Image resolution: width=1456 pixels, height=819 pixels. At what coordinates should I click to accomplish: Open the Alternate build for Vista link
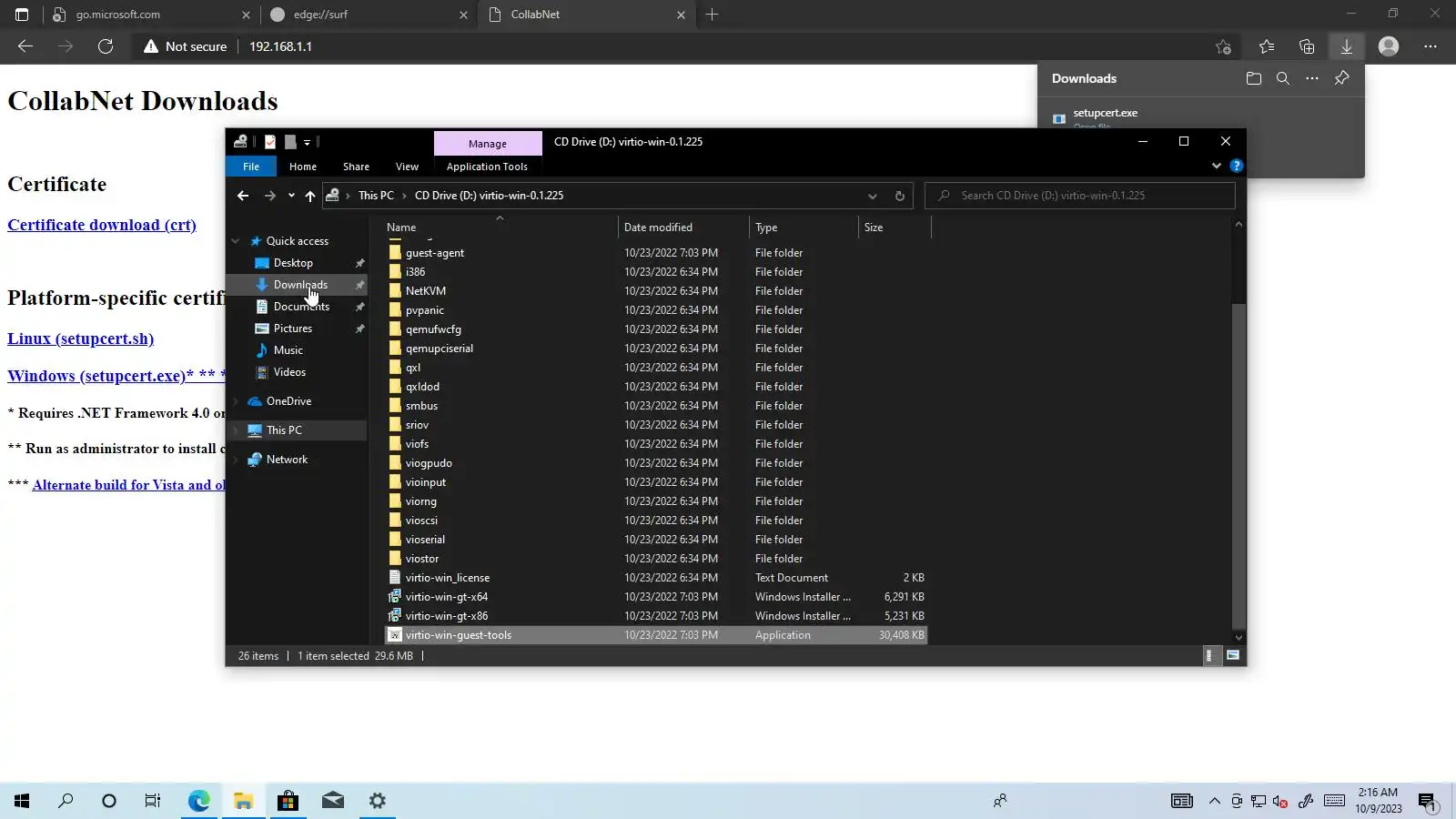click(x=128, y=485)
